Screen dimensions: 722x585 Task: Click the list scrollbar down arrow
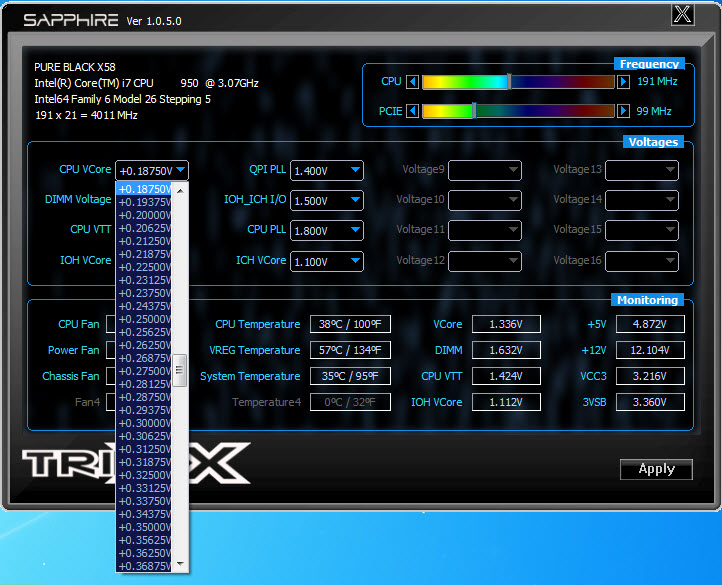(x=180, y=564)
